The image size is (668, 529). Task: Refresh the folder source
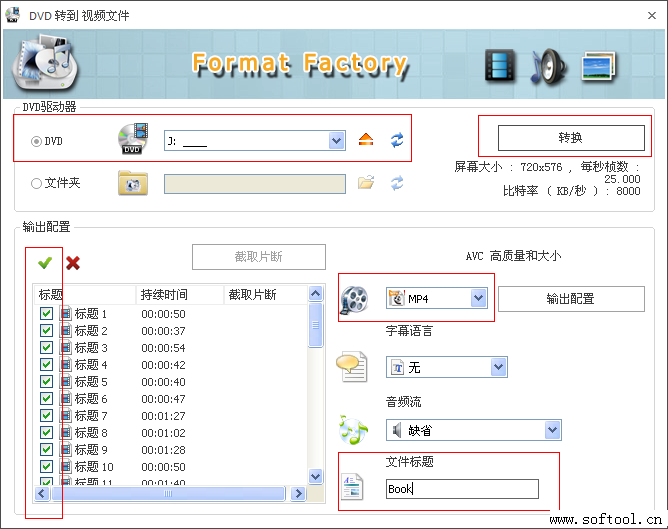pos(397,183)
